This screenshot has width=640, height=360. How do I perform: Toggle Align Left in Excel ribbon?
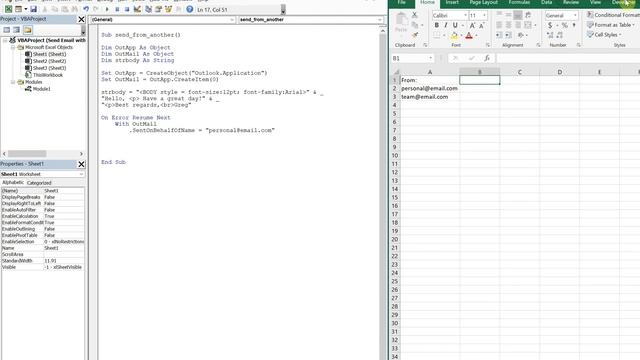click(x=499, y=25)
